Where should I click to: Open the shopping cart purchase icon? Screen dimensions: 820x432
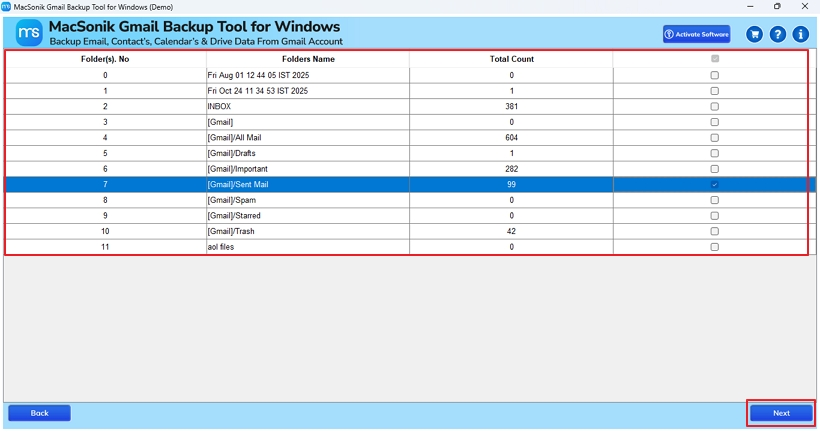tap(754, 35)
